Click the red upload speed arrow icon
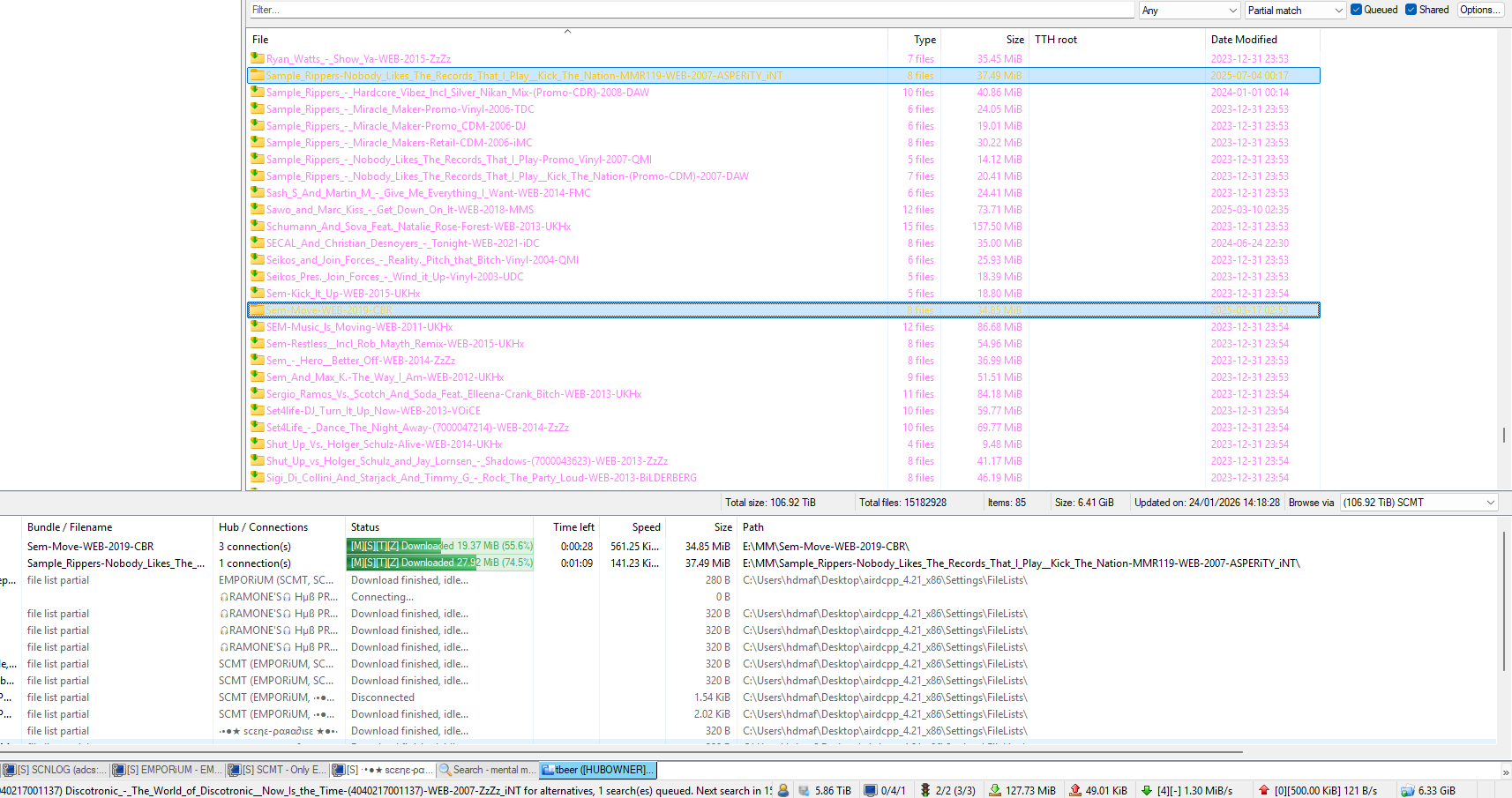Screen dimensions: 1512x798 tap(1264, 790)
